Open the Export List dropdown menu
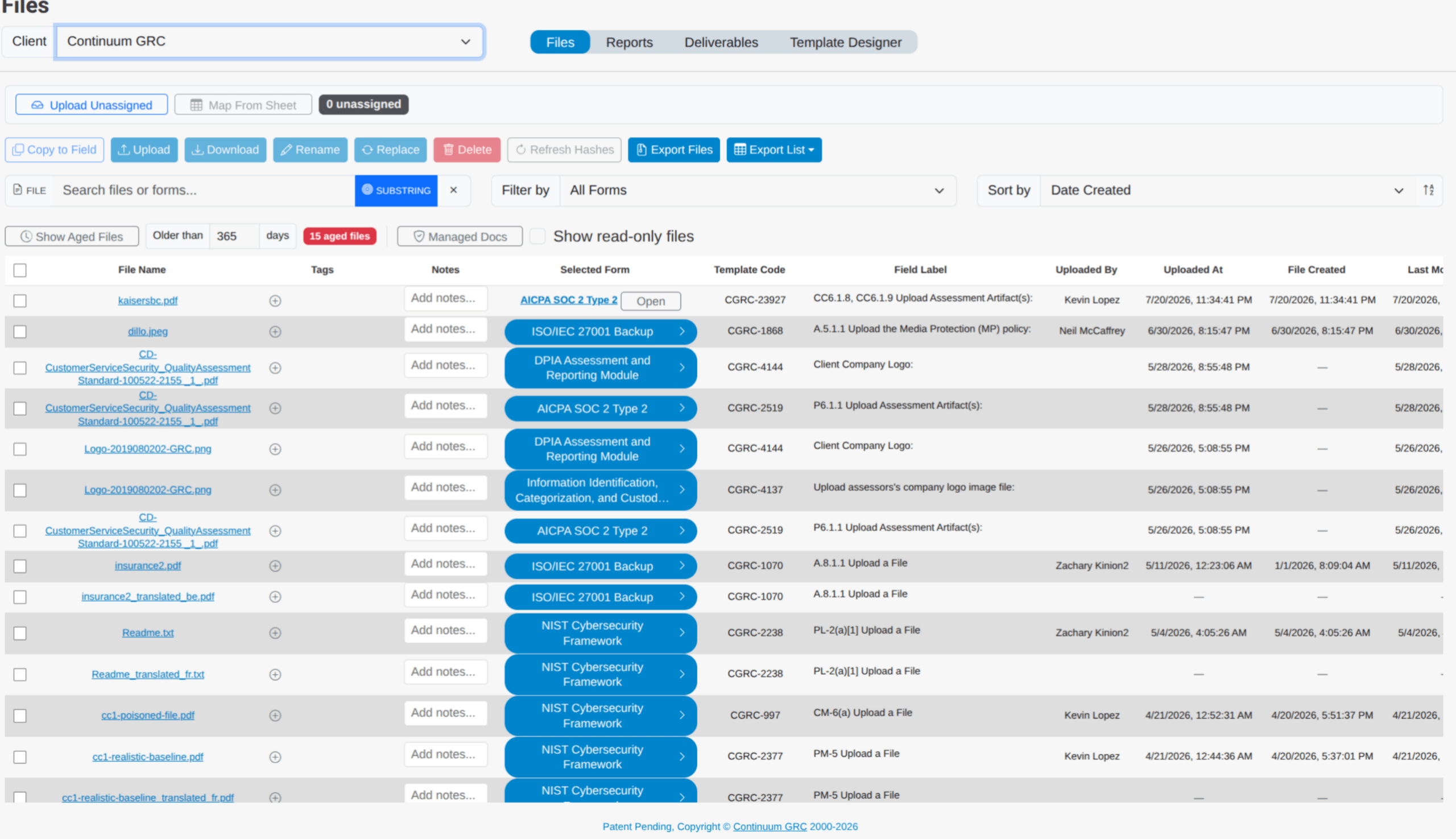1456x839 pixels. pyautogui.click(x=774, y=150)
